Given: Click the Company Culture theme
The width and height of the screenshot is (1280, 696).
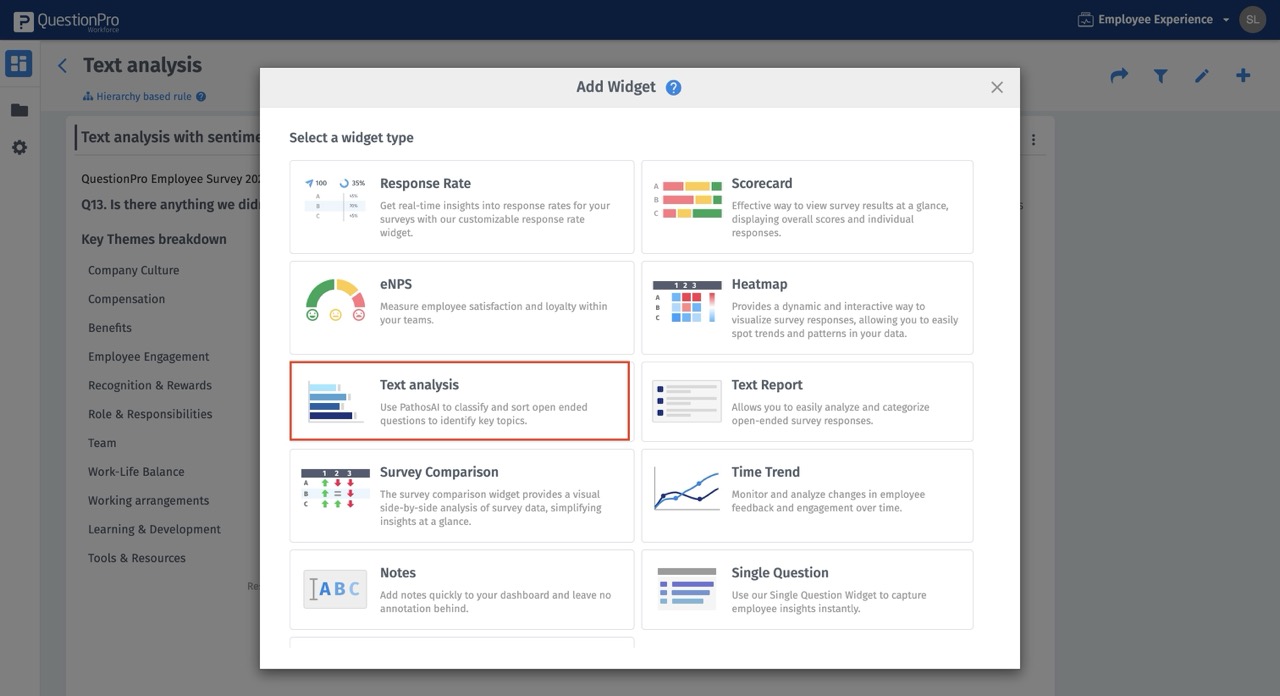Looking at the screenshot, I should point(133,270).
